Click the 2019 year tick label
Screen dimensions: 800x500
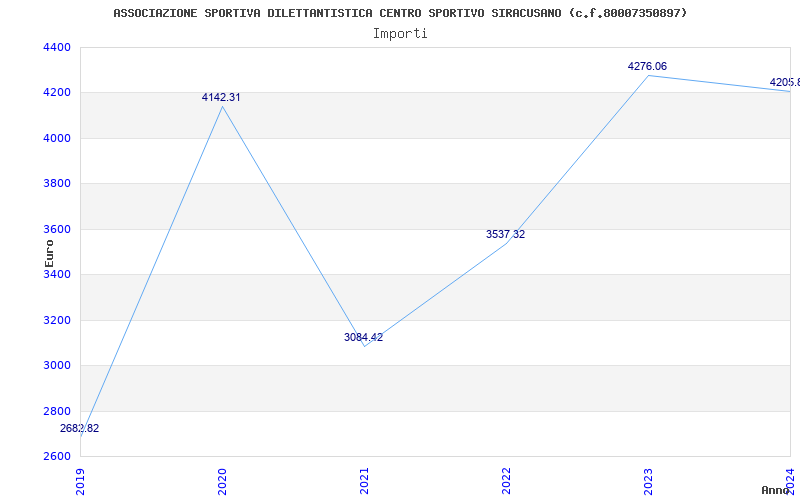point(80,481)
